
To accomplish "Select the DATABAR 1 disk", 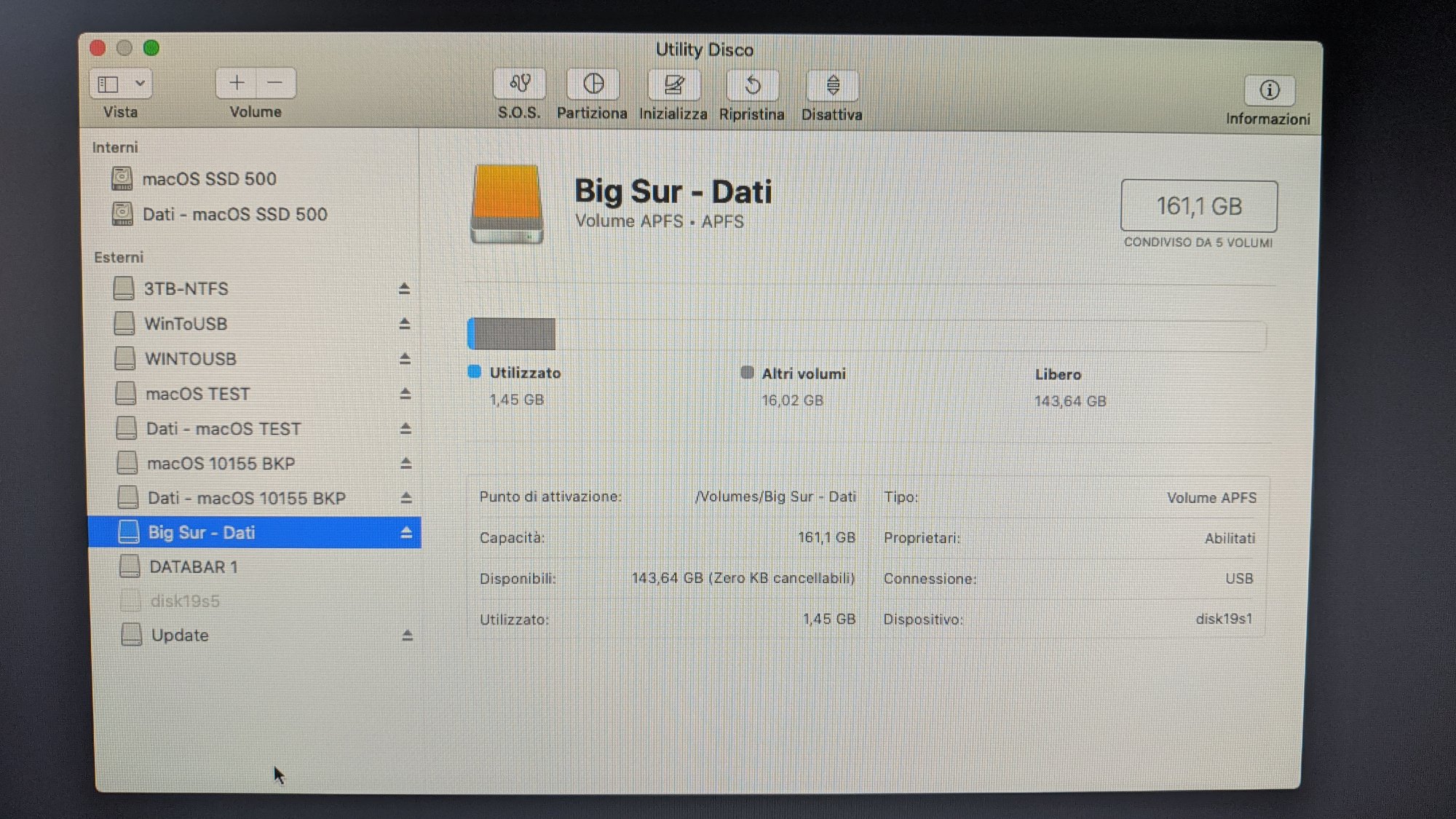I will [x=193, y=567].
